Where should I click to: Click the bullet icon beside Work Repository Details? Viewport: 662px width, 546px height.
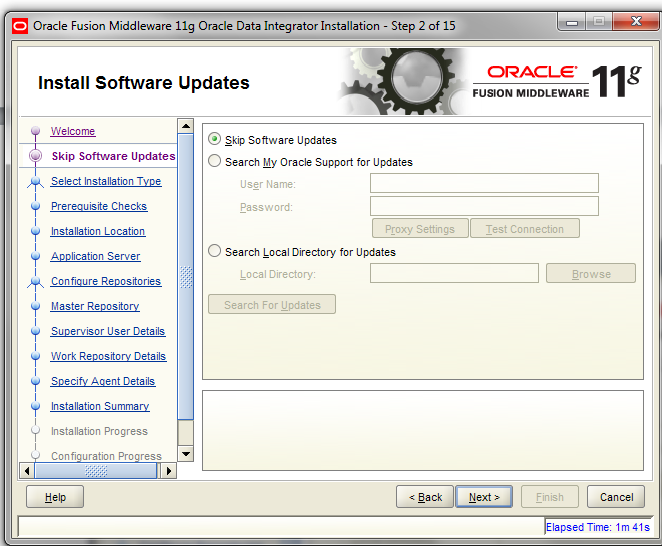35,356
